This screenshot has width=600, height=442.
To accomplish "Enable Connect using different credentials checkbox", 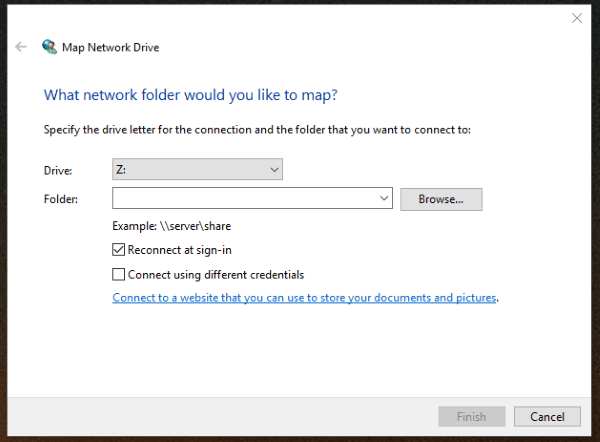I will [119, 274].
